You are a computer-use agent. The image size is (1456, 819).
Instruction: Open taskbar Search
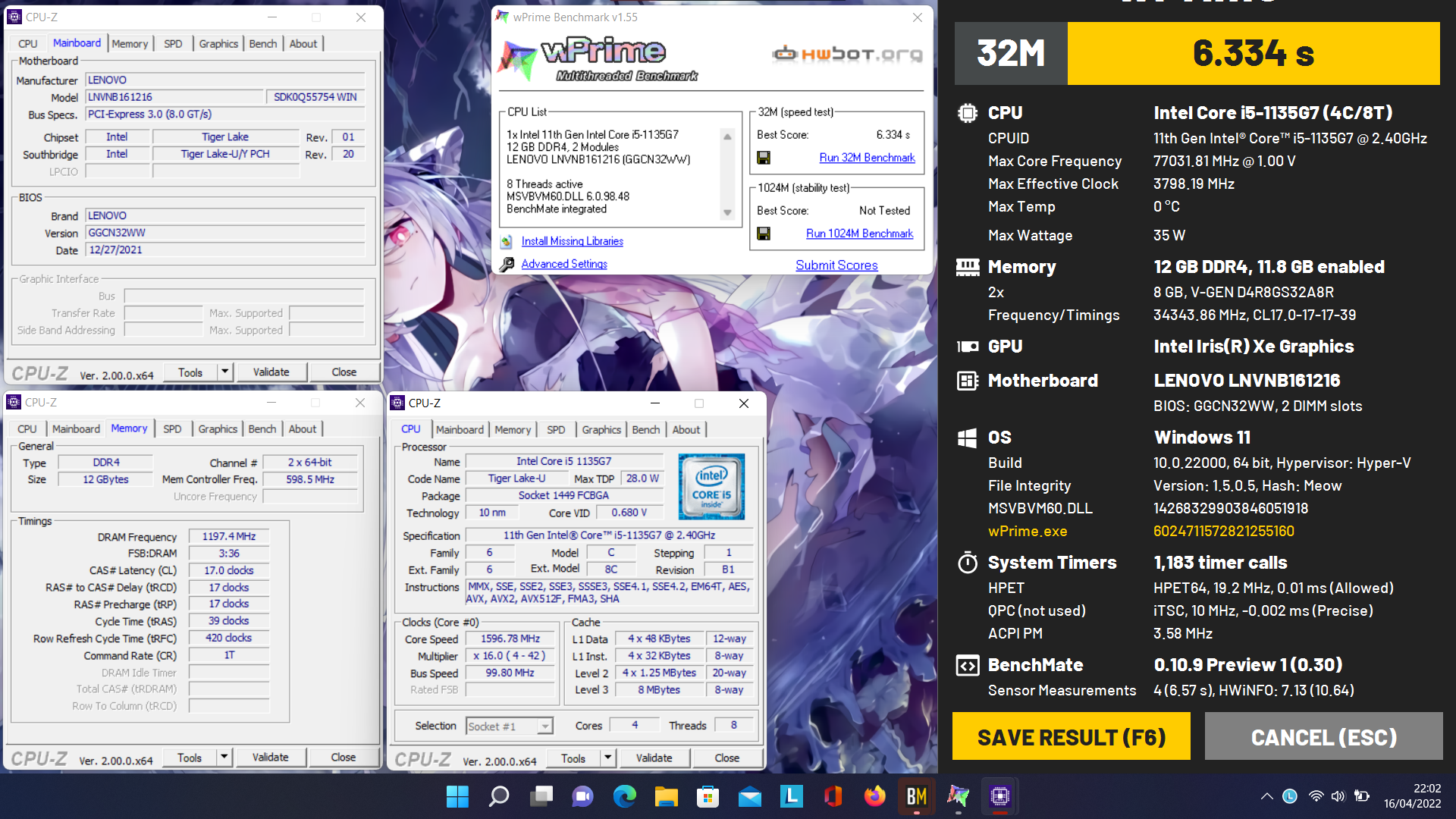[x=499, y=796]
